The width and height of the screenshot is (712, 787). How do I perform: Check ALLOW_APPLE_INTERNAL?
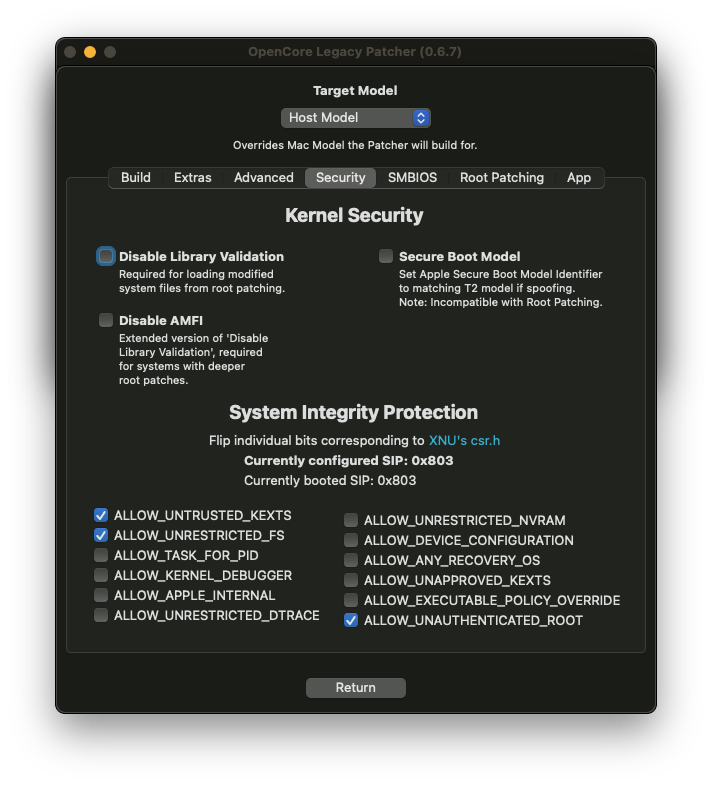tap(101, 595)
